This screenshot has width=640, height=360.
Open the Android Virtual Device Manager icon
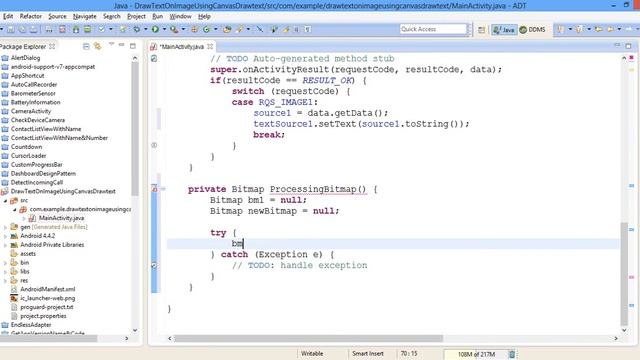click(87, 29)
